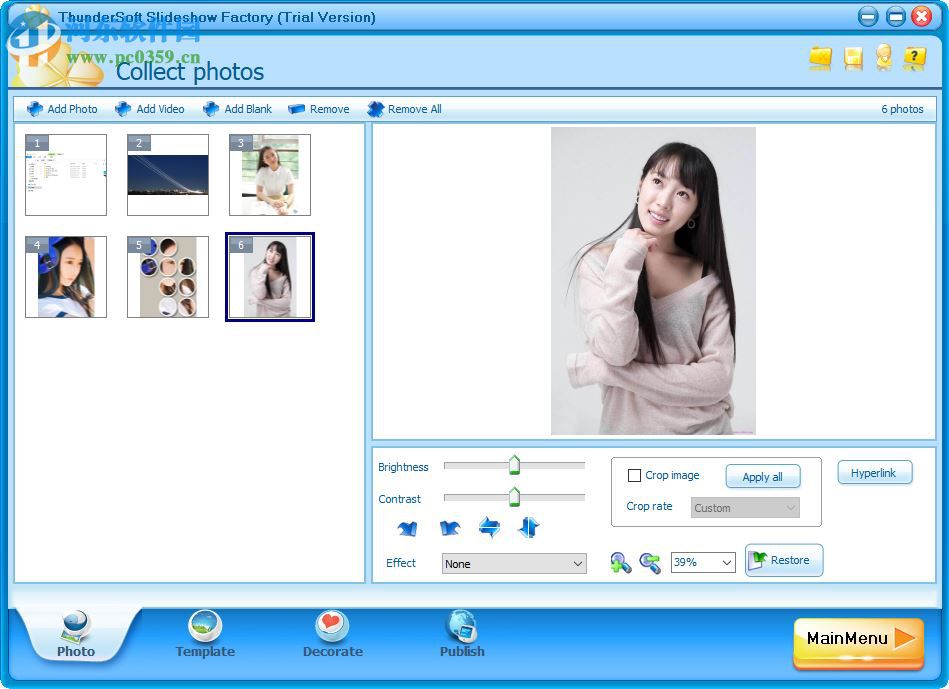This screenshot has height=689, width=949.
Task: Click the flip vertical icon
Action: coord(528,527)
